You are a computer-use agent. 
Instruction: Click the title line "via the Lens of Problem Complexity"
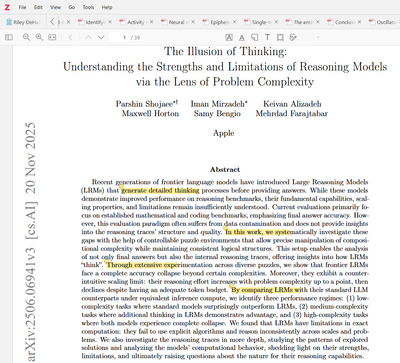tap(225, 82)
